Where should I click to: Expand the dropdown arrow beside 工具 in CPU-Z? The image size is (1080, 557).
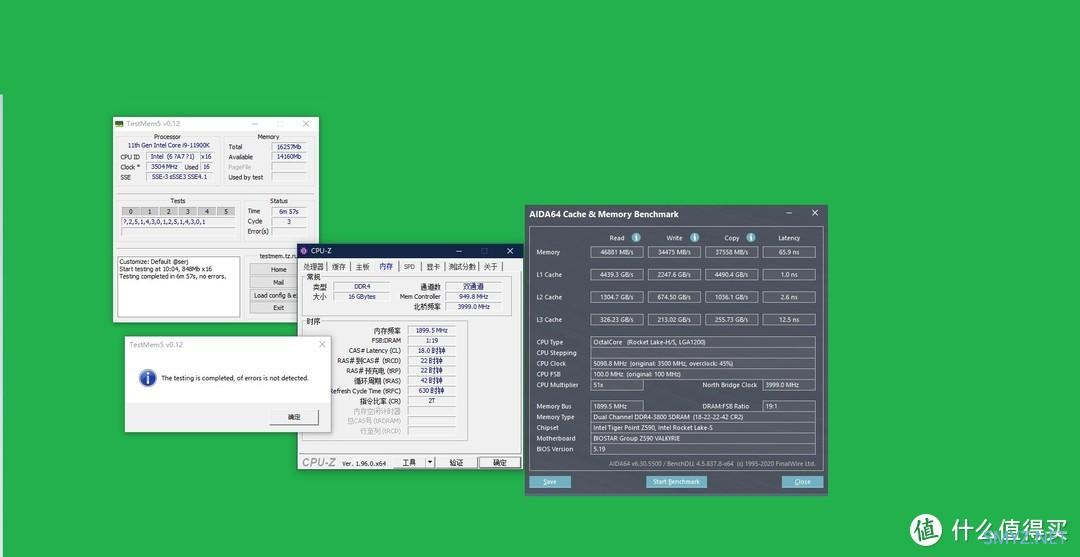pos(430,463)
